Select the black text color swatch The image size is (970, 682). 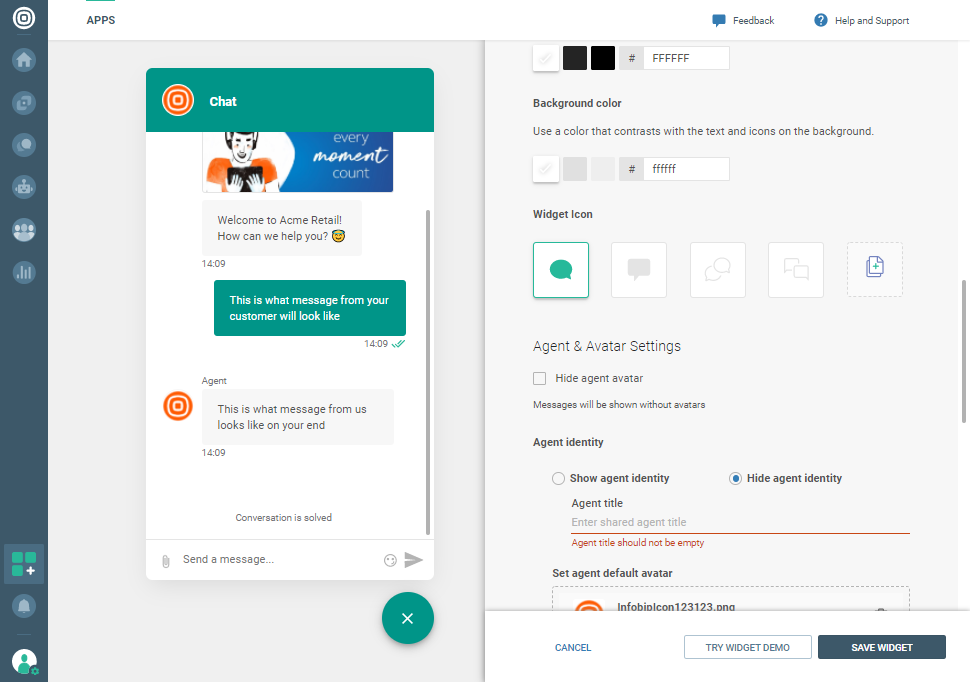603,58
